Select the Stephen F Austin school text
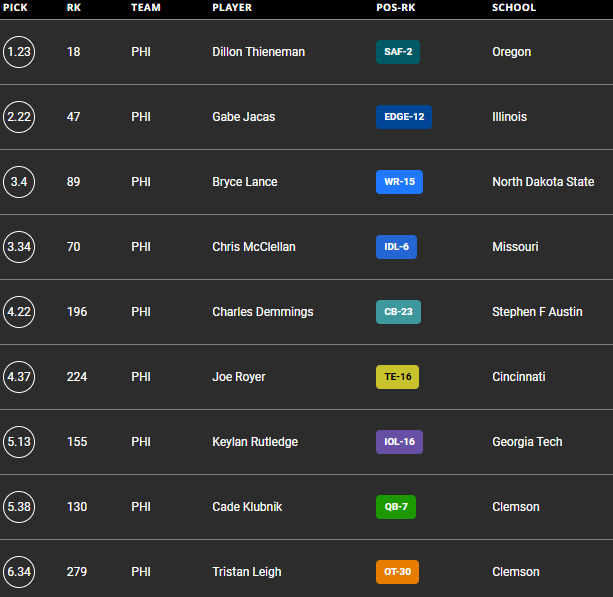Image resolution: width=613 pixels, height=597 pixels. coord(537,312)
